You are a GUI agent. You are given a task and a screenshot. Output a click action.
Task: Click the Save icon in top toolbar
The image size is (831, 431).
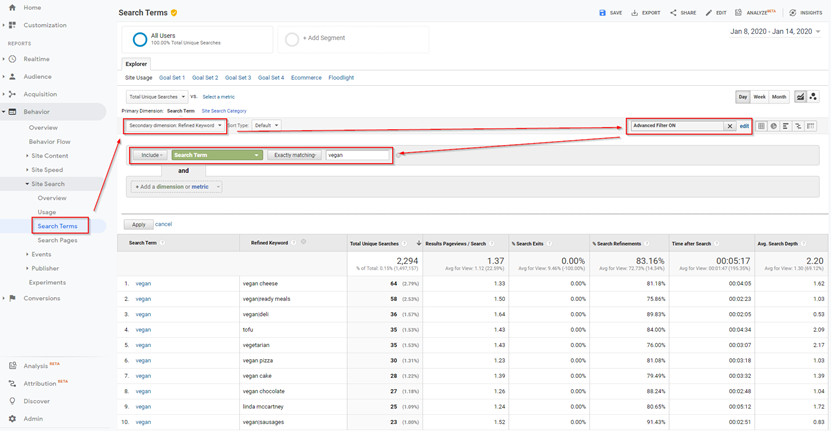602,13
